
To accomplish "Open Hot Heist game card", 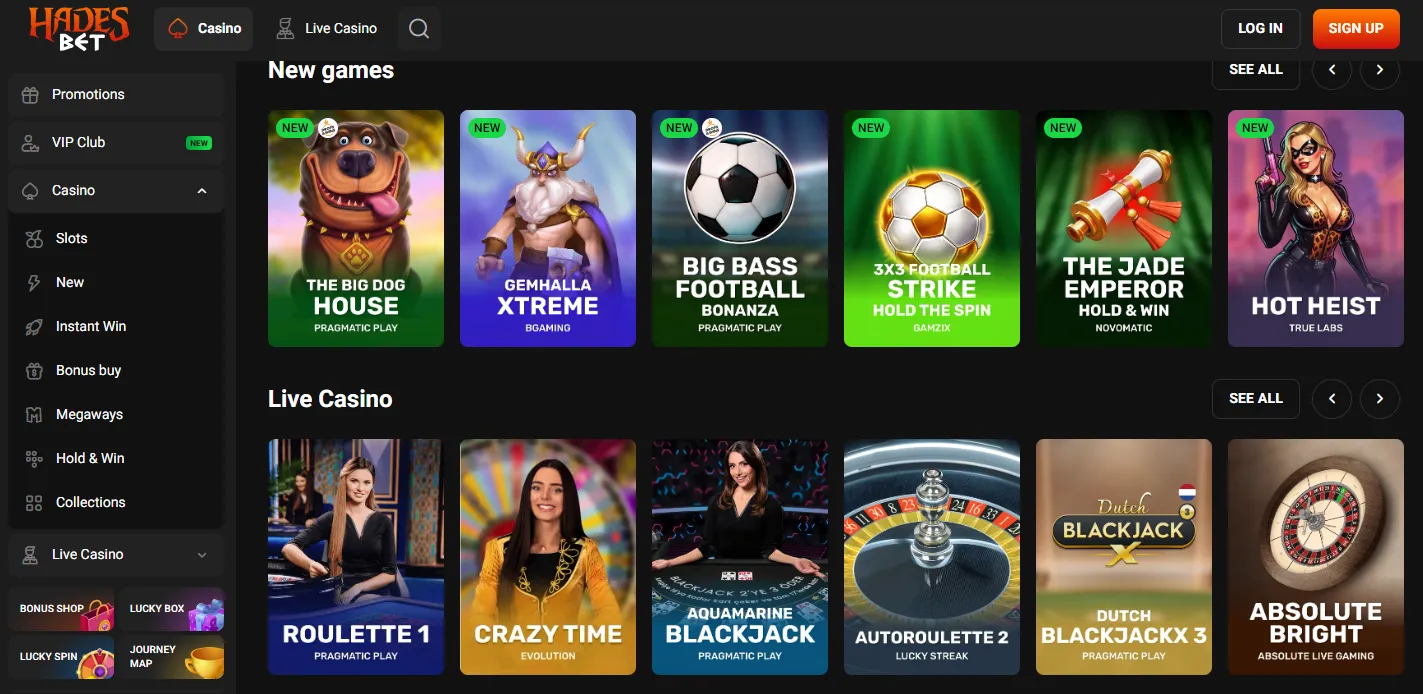I will (x=1316, y=228).
